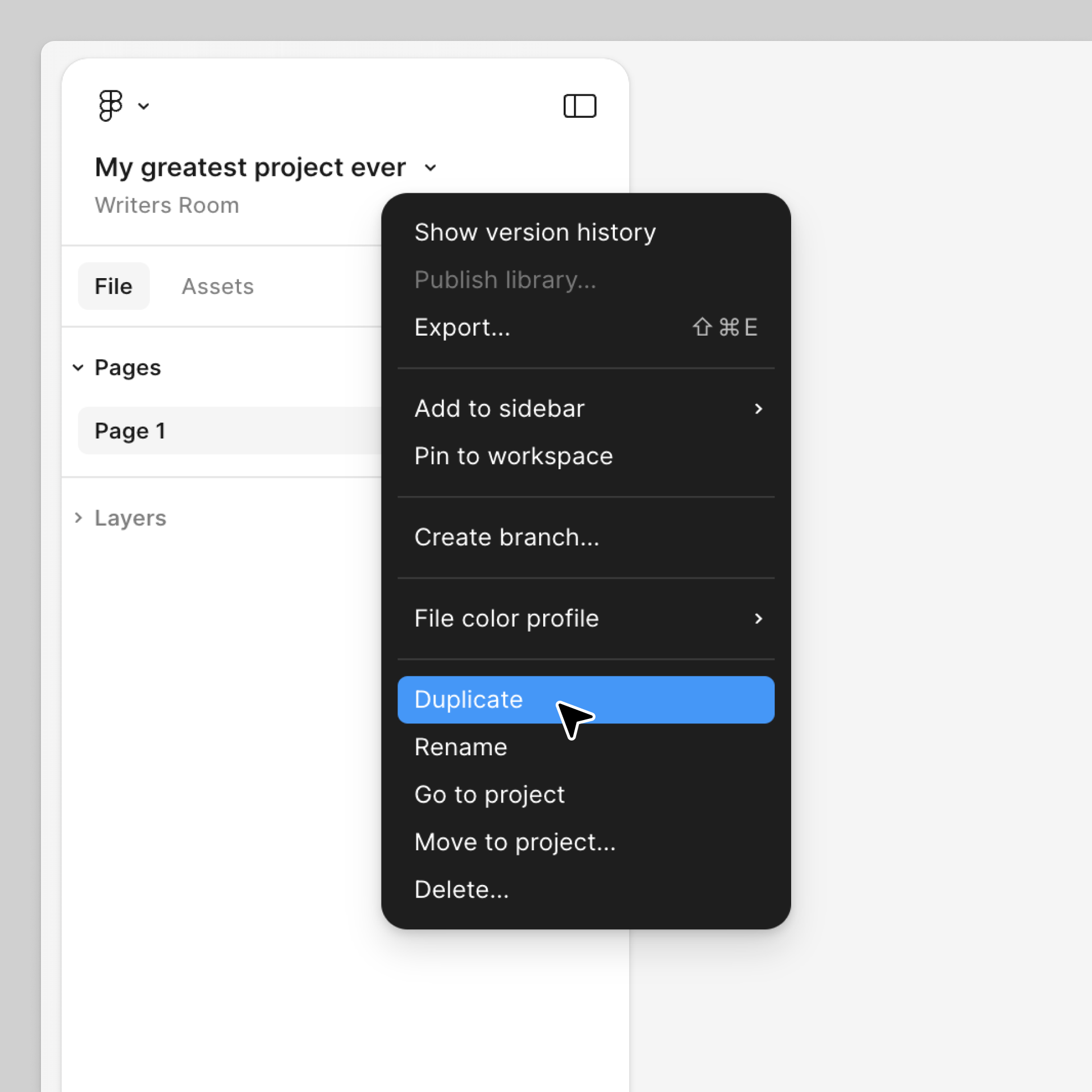Click Pin to workspace
The height and width of the screenshot is (1092, 1092).
(514, 456)
